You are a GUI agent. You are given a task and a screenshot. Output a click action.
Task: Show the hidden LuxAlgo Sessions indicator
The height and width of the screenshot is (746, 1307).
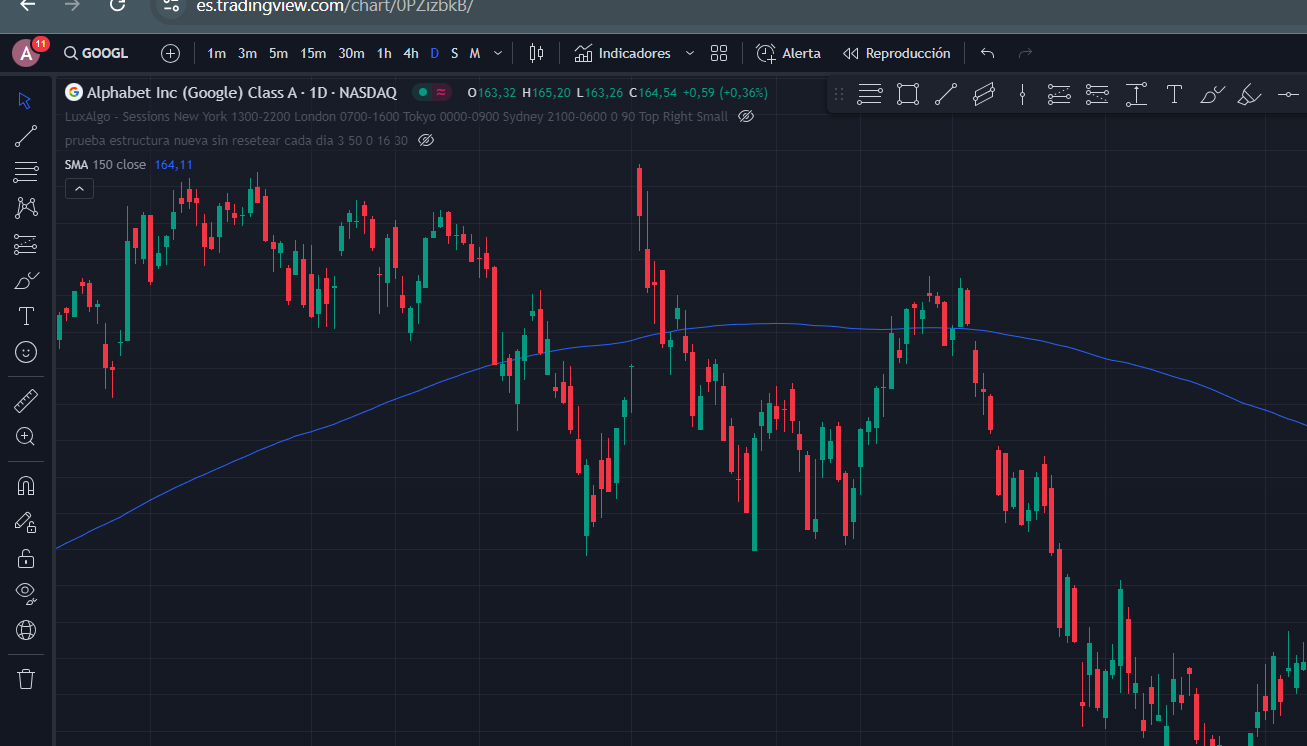745,117
